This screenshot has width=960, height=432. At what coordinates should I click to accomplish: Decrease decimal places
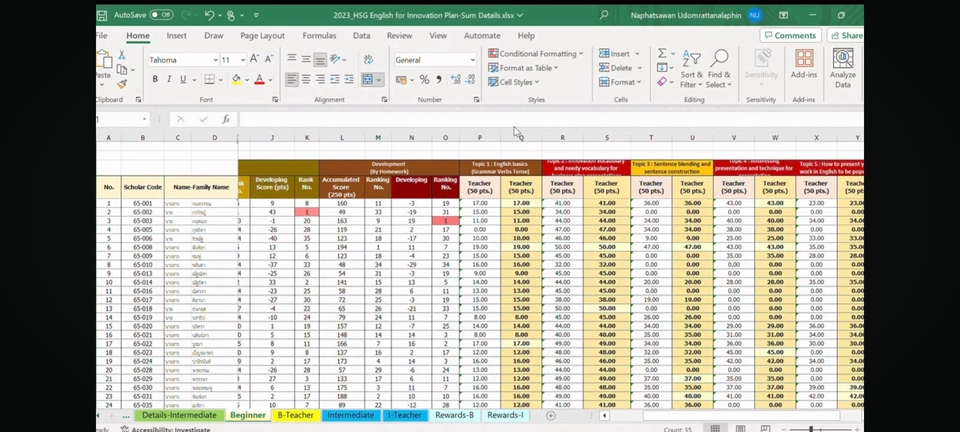click(x=470, y=80)
